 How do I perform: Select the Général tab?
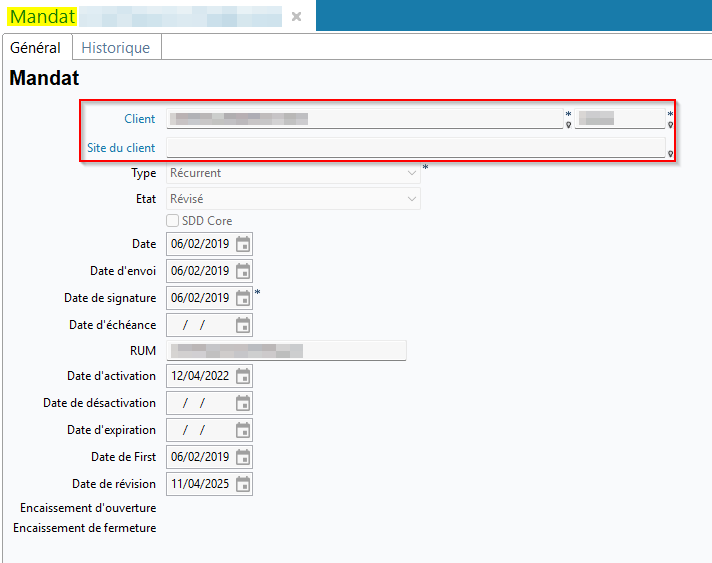pos(35,48)
